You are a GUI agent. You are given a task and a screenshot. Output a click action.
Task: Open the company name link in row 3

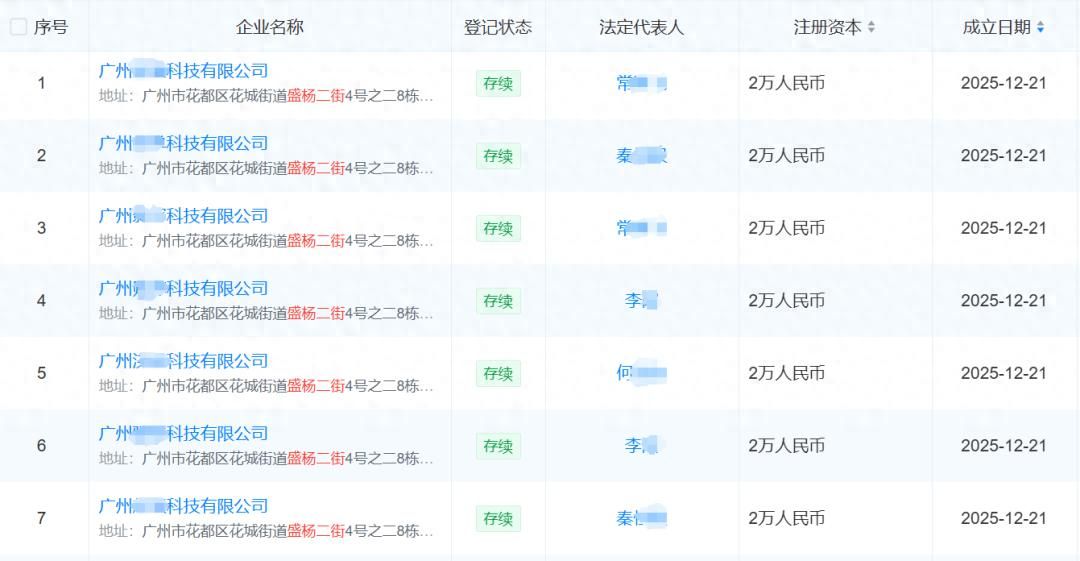184,216
